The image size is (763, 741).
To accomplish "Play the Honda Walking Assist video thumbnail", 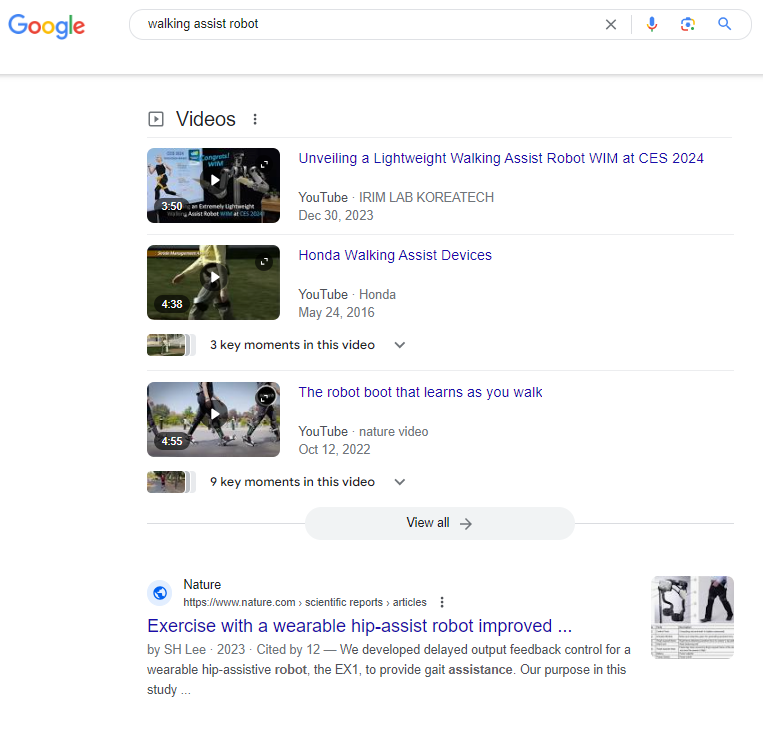I will (x=213, y=282).
